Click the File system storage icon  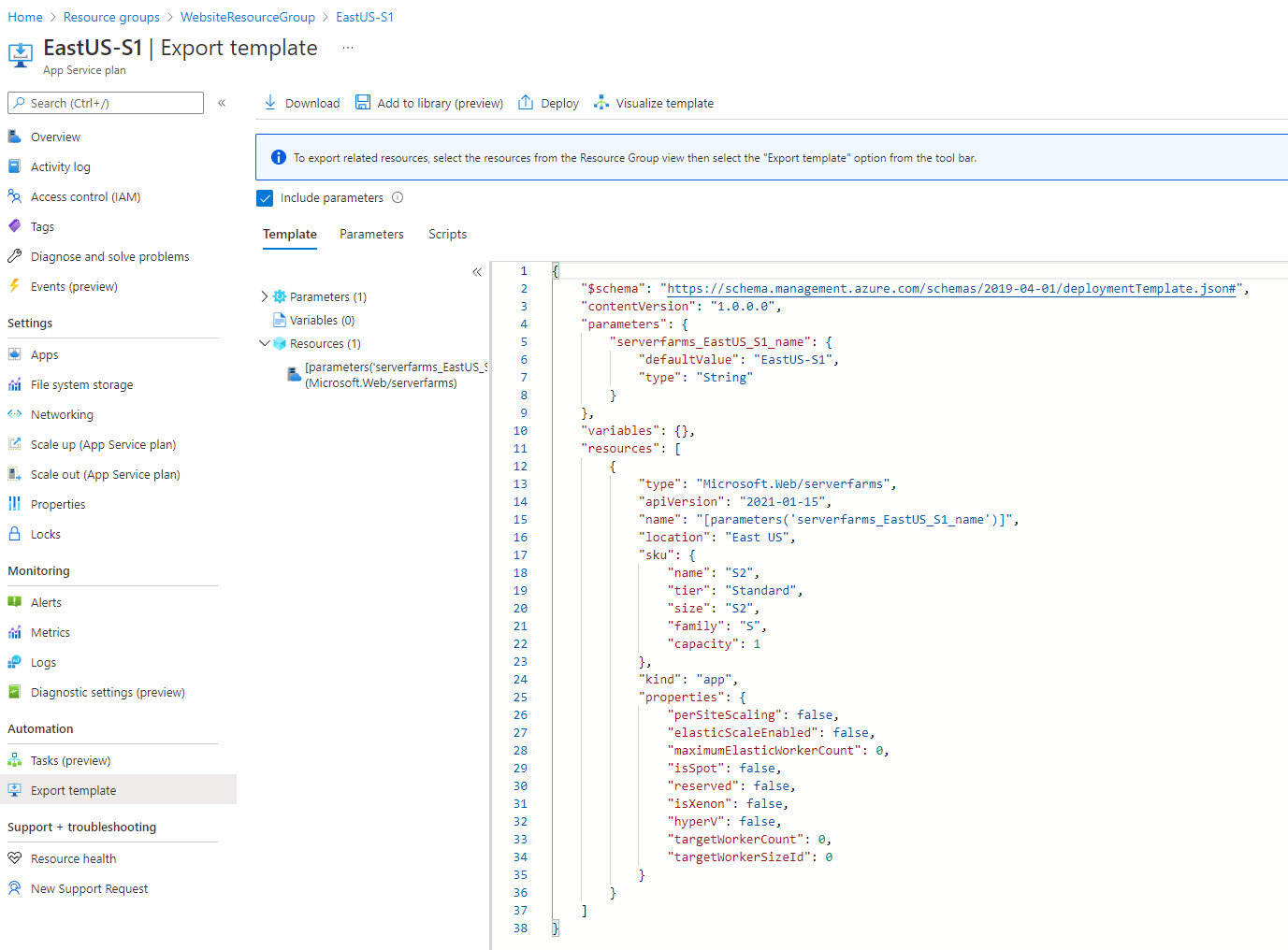click(15, 384)
